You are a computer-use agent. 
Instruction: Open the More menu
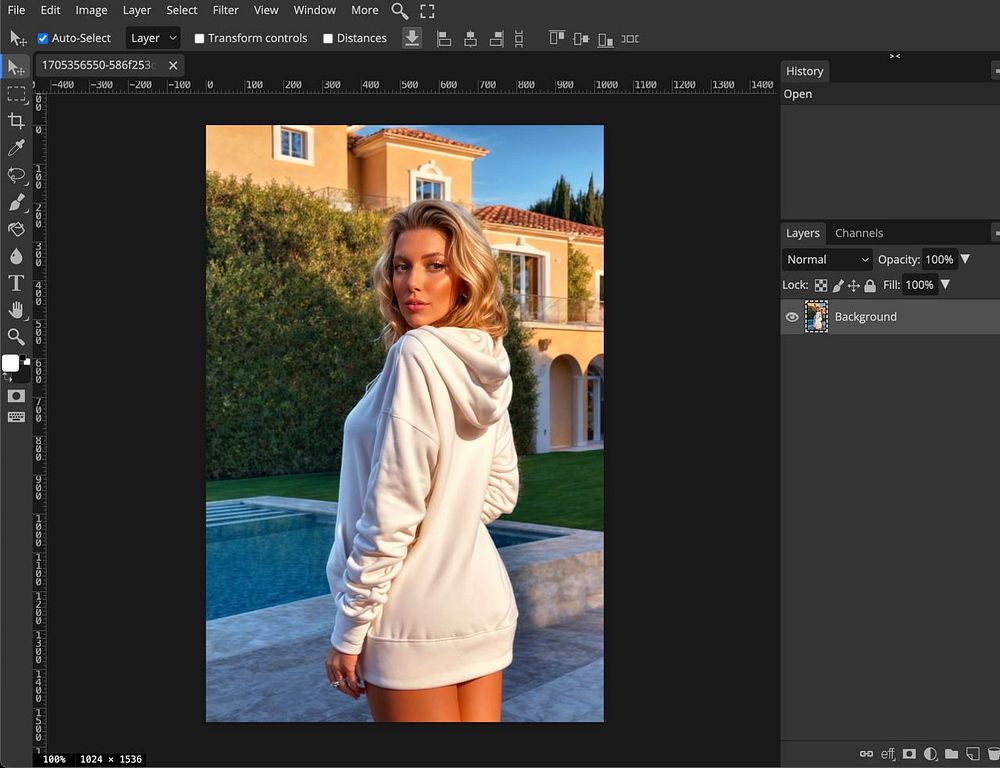tap(364, 10)
